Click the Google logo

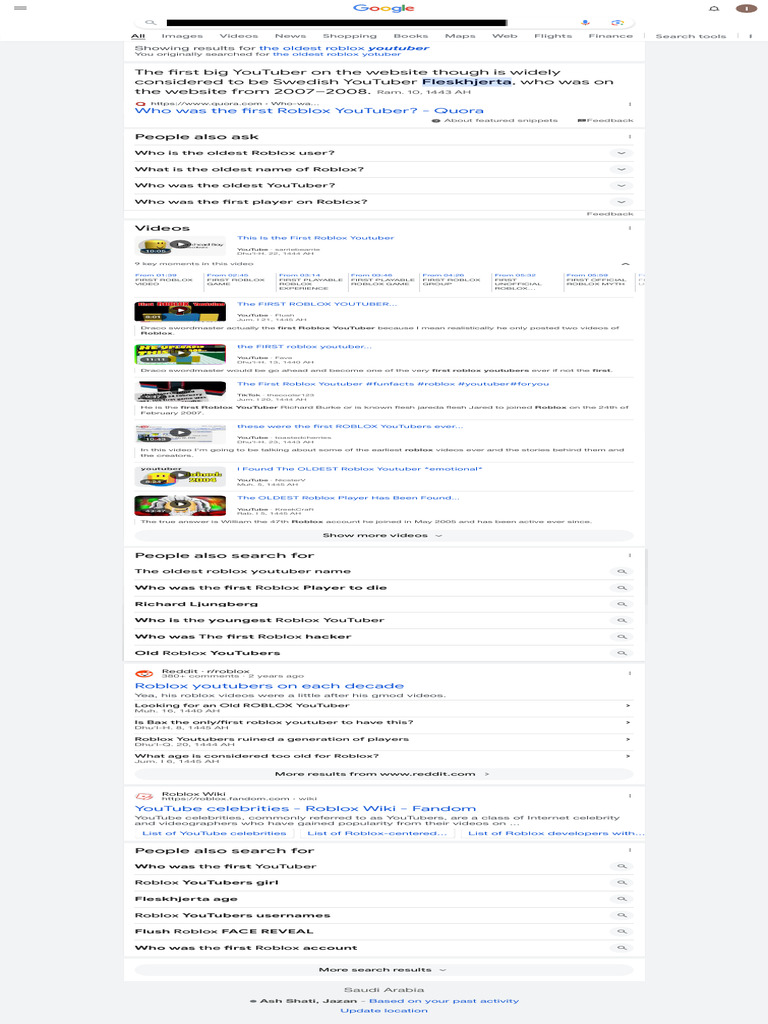[383, 8]
